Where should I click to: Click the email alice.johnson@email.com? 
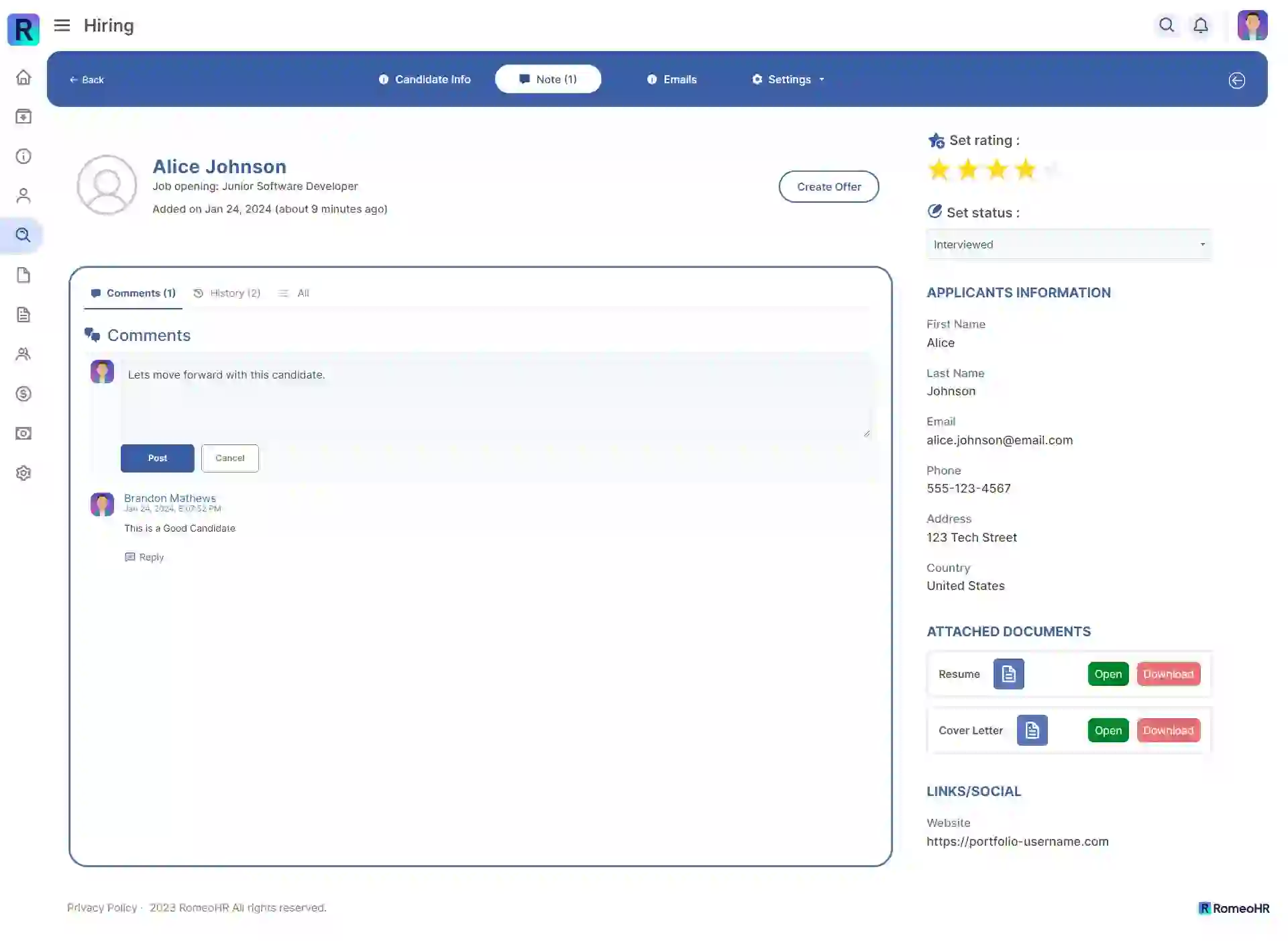[x=1000, y=440]
